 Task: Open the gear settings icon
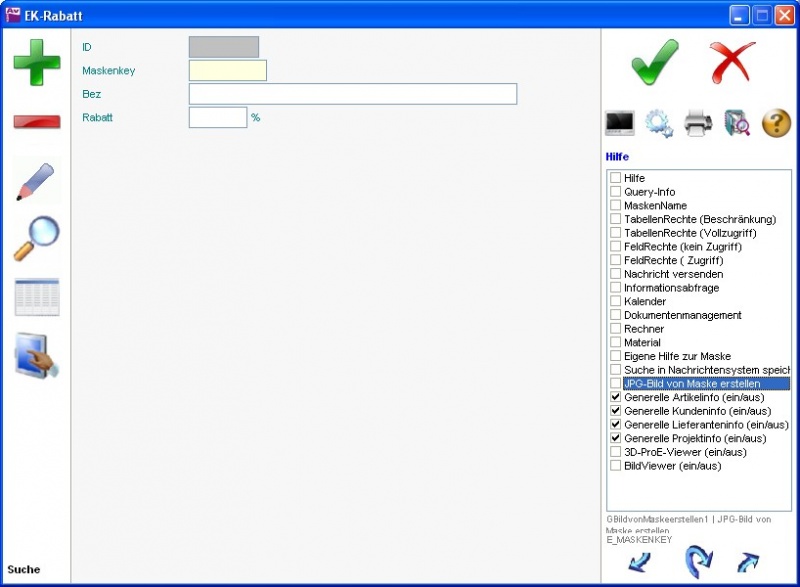pyautogui.click(x=659, y=123)
